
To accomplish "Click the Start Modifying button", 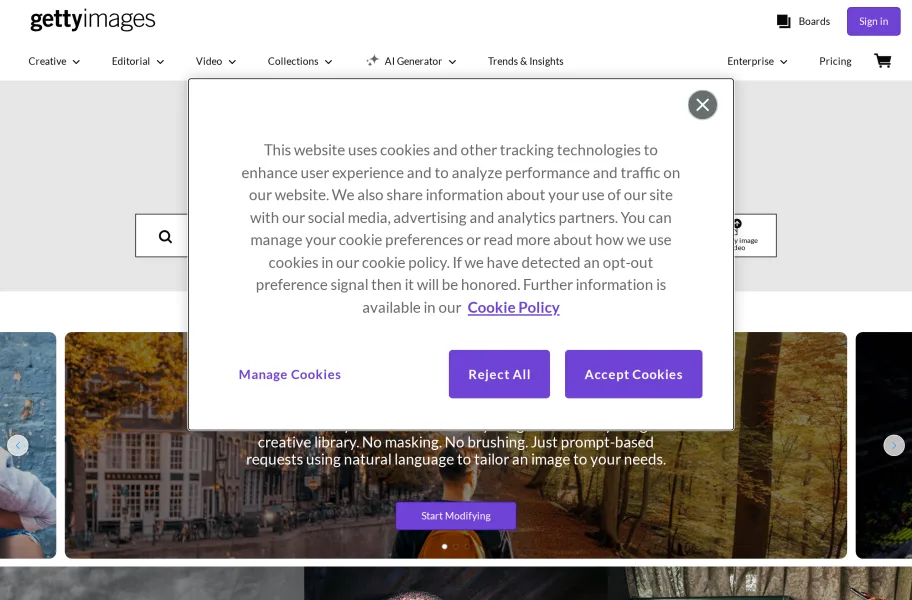I will tap(455, 516).
